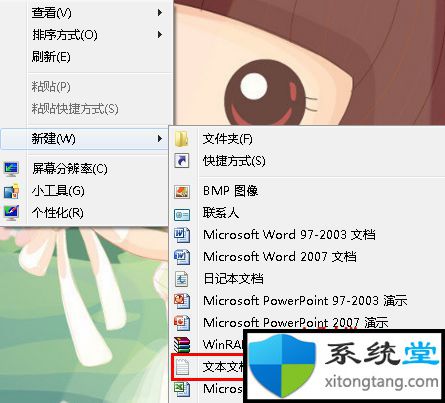Click the 个性化 personalize icon
The image size is (445, 403).
click(11, 213)
